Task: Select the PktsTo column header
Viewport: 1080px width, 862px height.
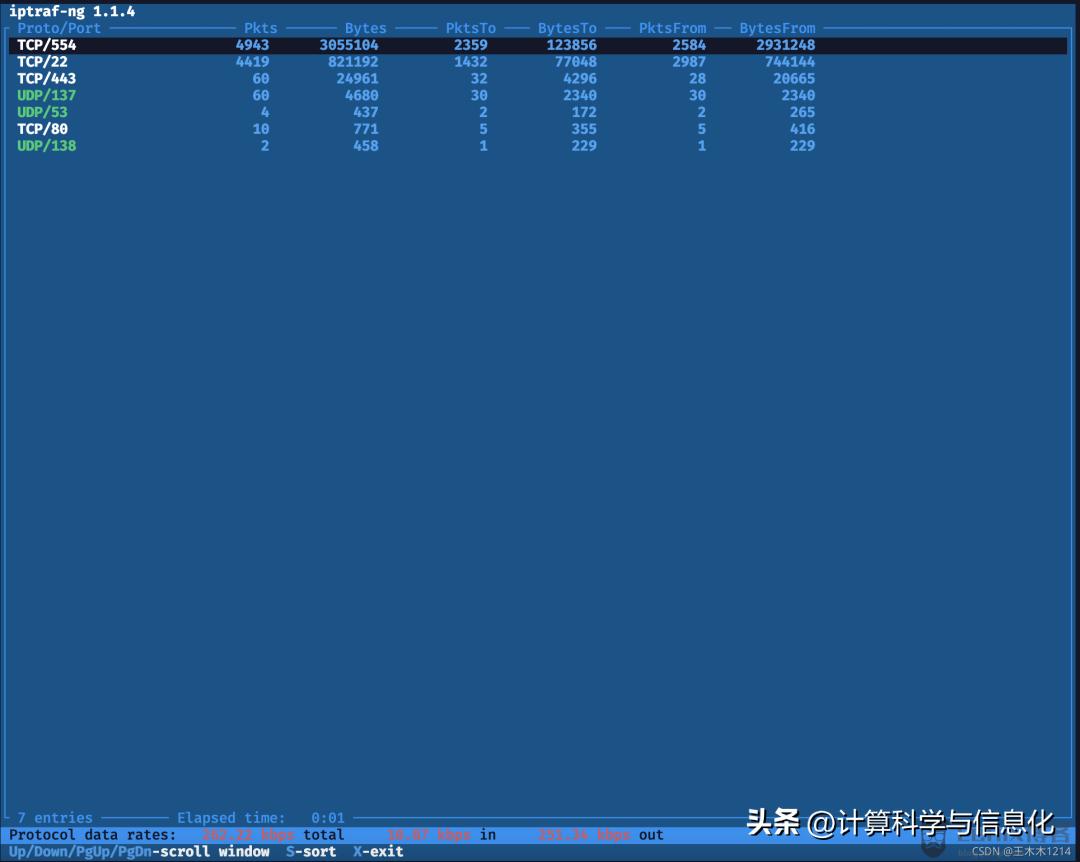Action: pos(466,28)
